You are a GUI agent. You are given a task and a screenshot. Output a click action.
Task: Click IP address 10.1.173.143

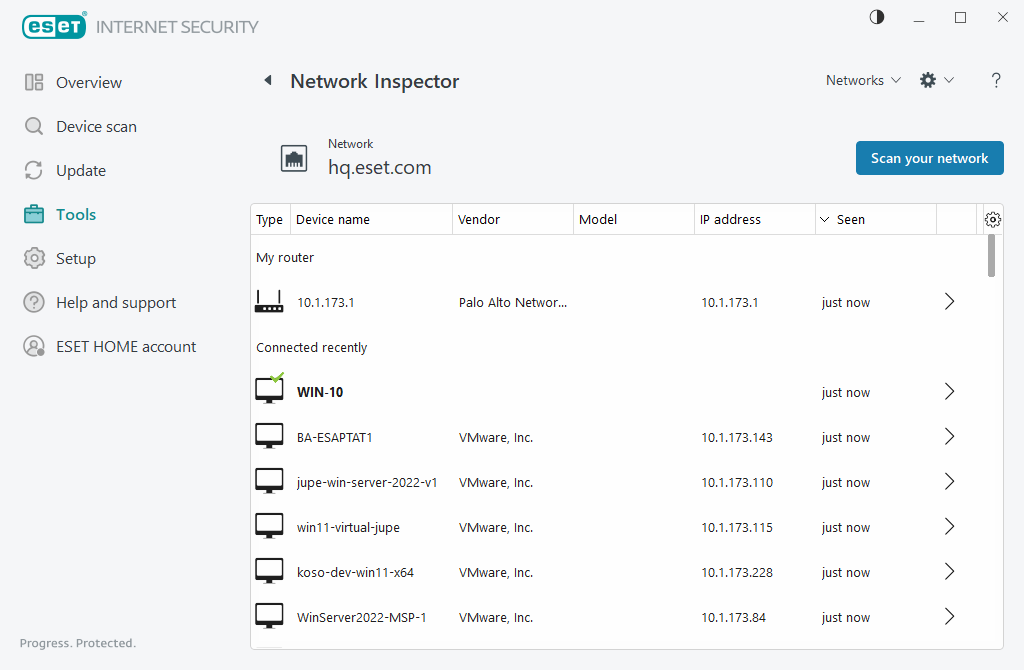(x=737, y=437)
